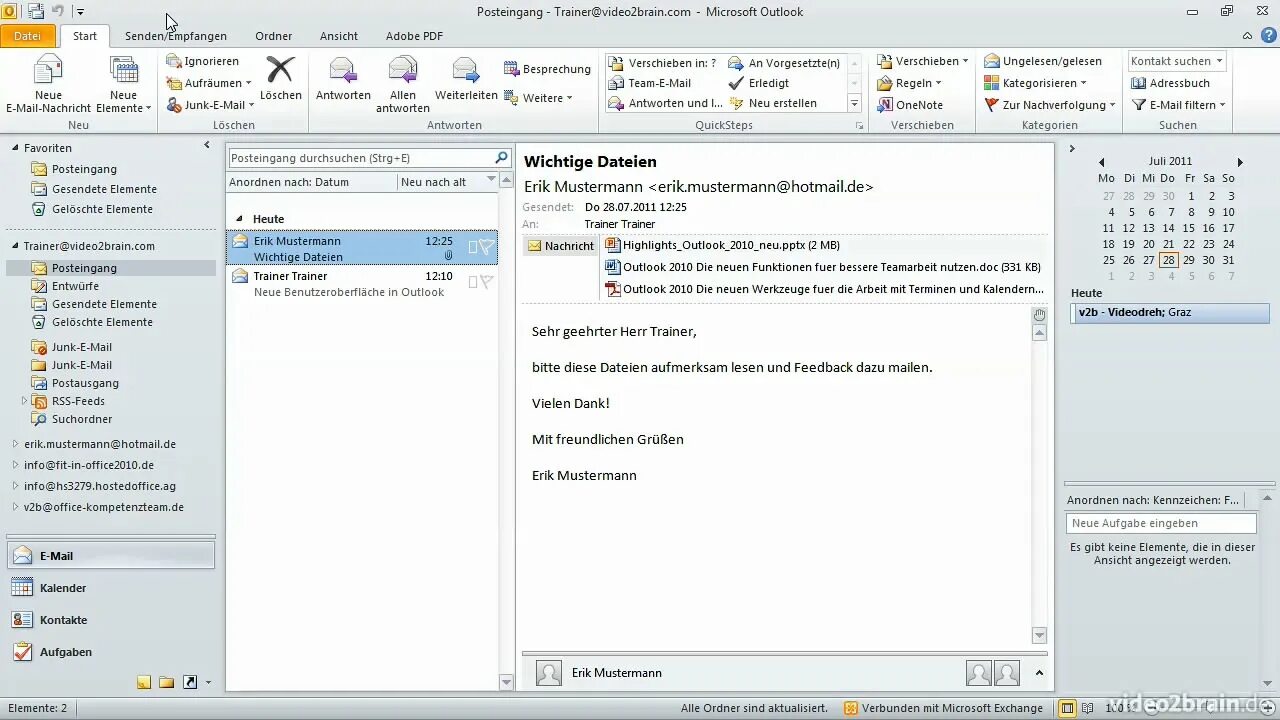Open the Weitere reply options
Viewport: 1280px width, 720px height.
pyautogui.click(x=539, y=98)
